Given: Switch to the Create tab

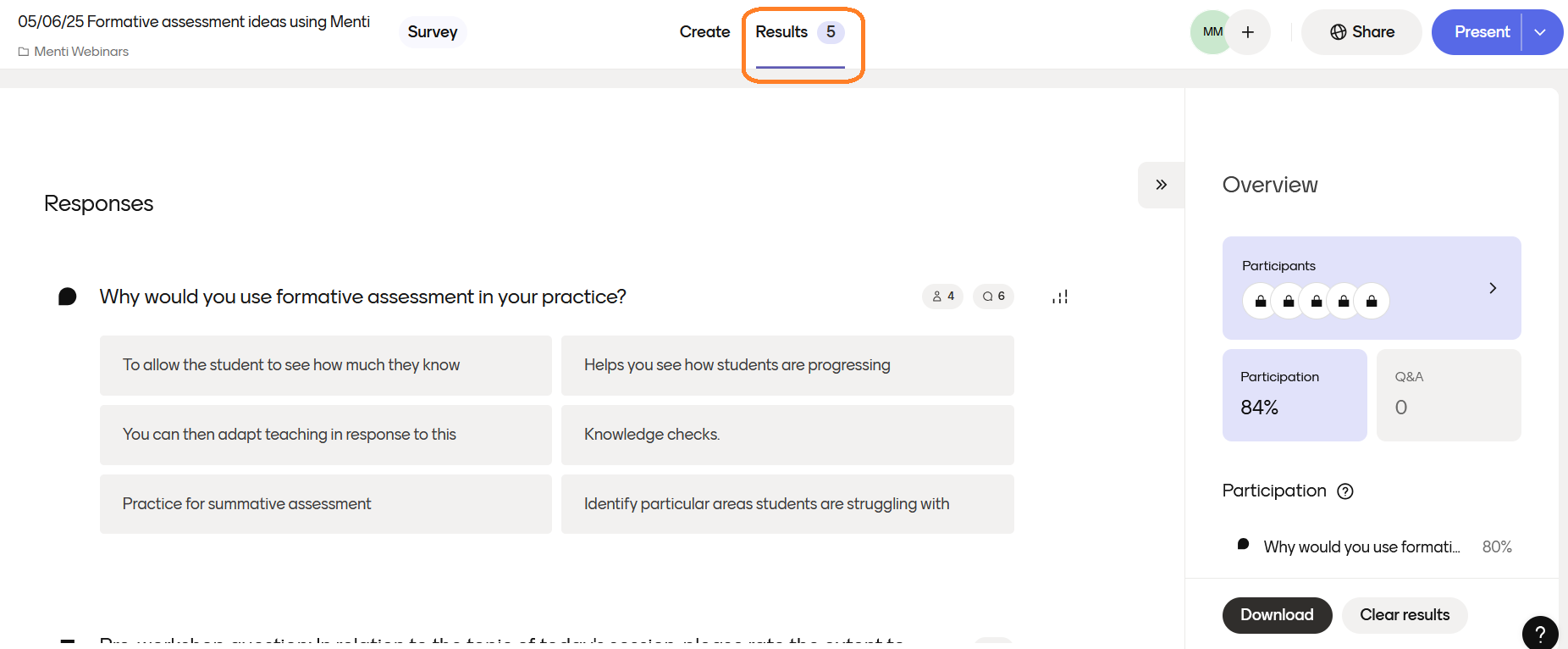Looking at the screenshot, I should [x=704, y=31].
